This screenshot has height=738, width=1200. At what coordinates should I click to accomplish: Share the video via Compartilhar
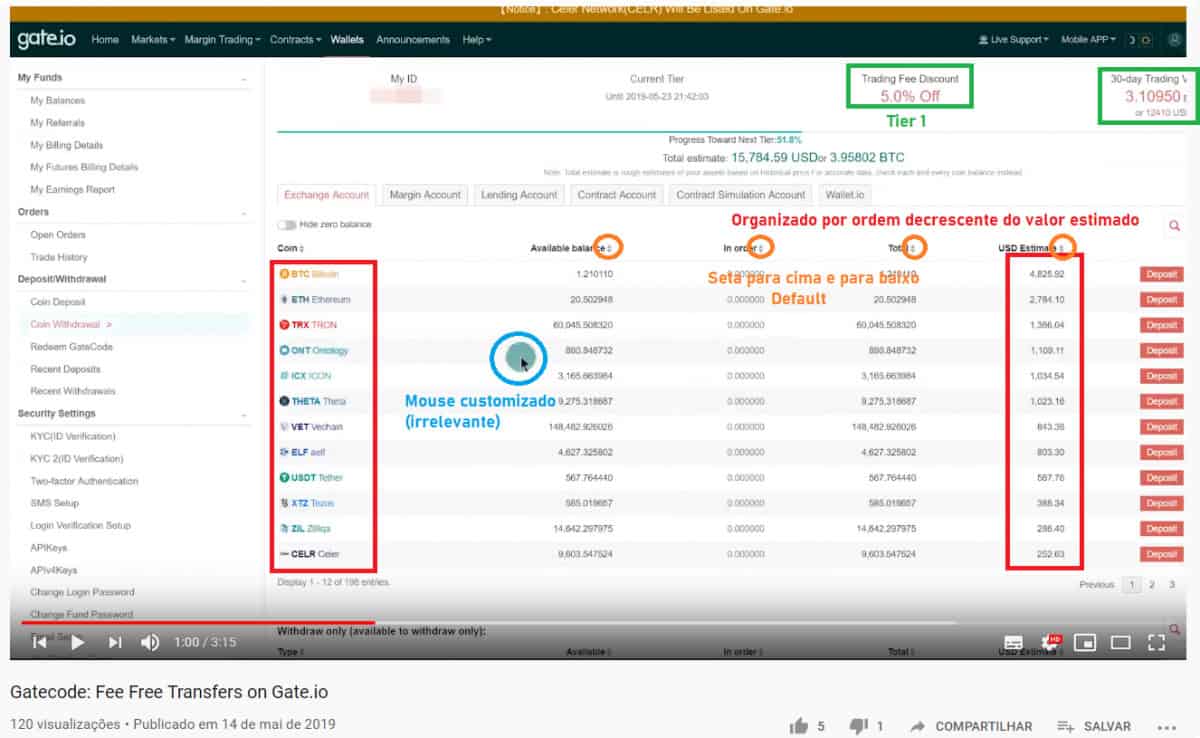(x=970, y=726)
